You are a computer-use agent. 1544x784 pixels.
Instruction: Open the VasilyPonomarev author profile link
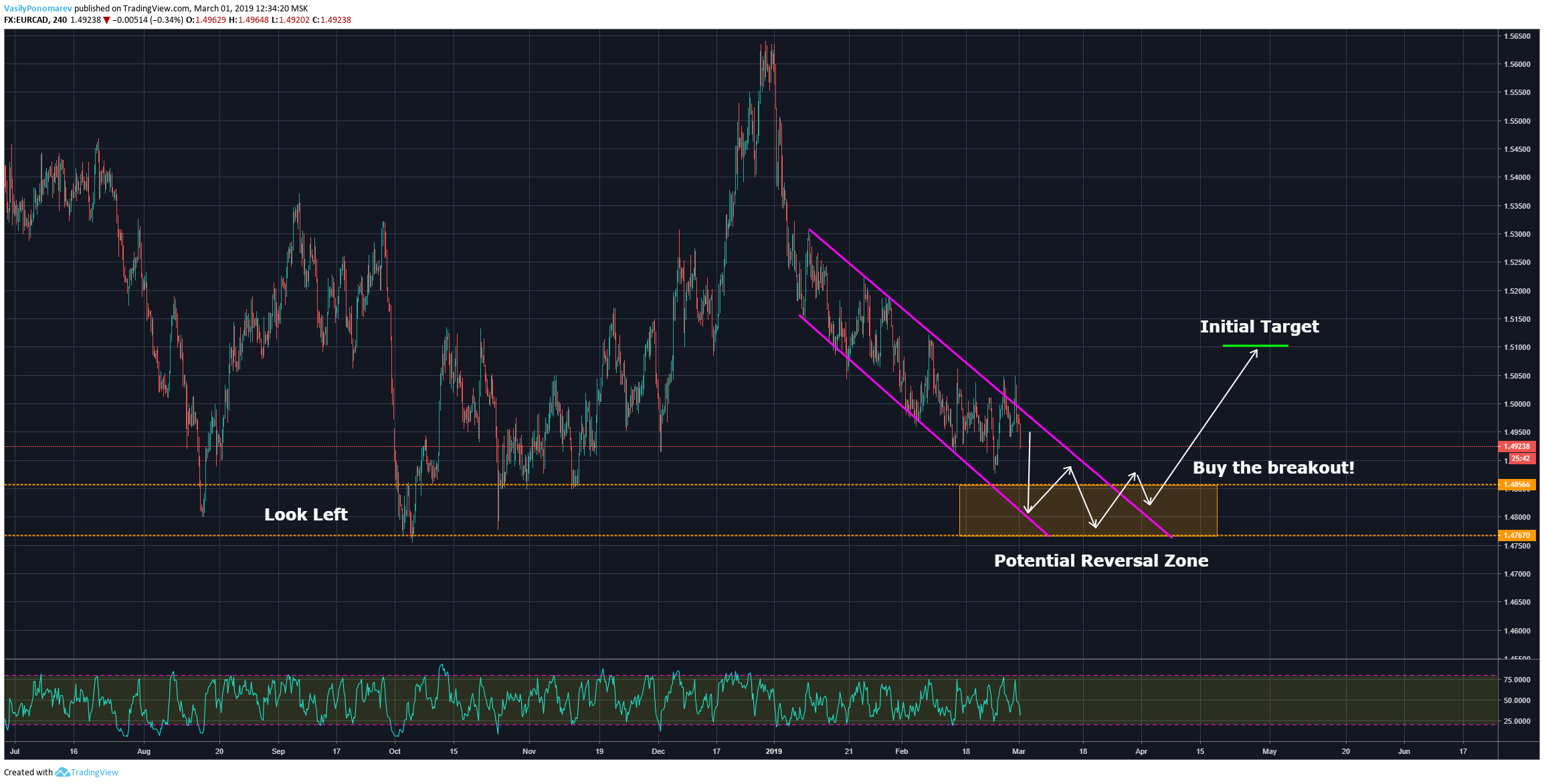(38, 9)
